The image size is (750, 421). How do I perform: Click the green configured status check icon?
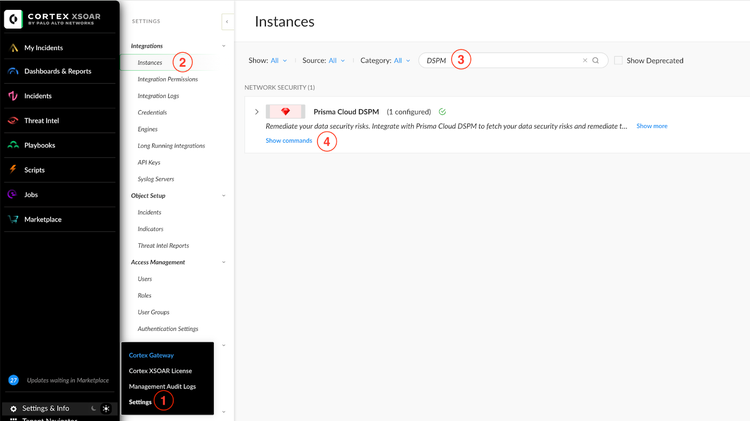[442, 111]
